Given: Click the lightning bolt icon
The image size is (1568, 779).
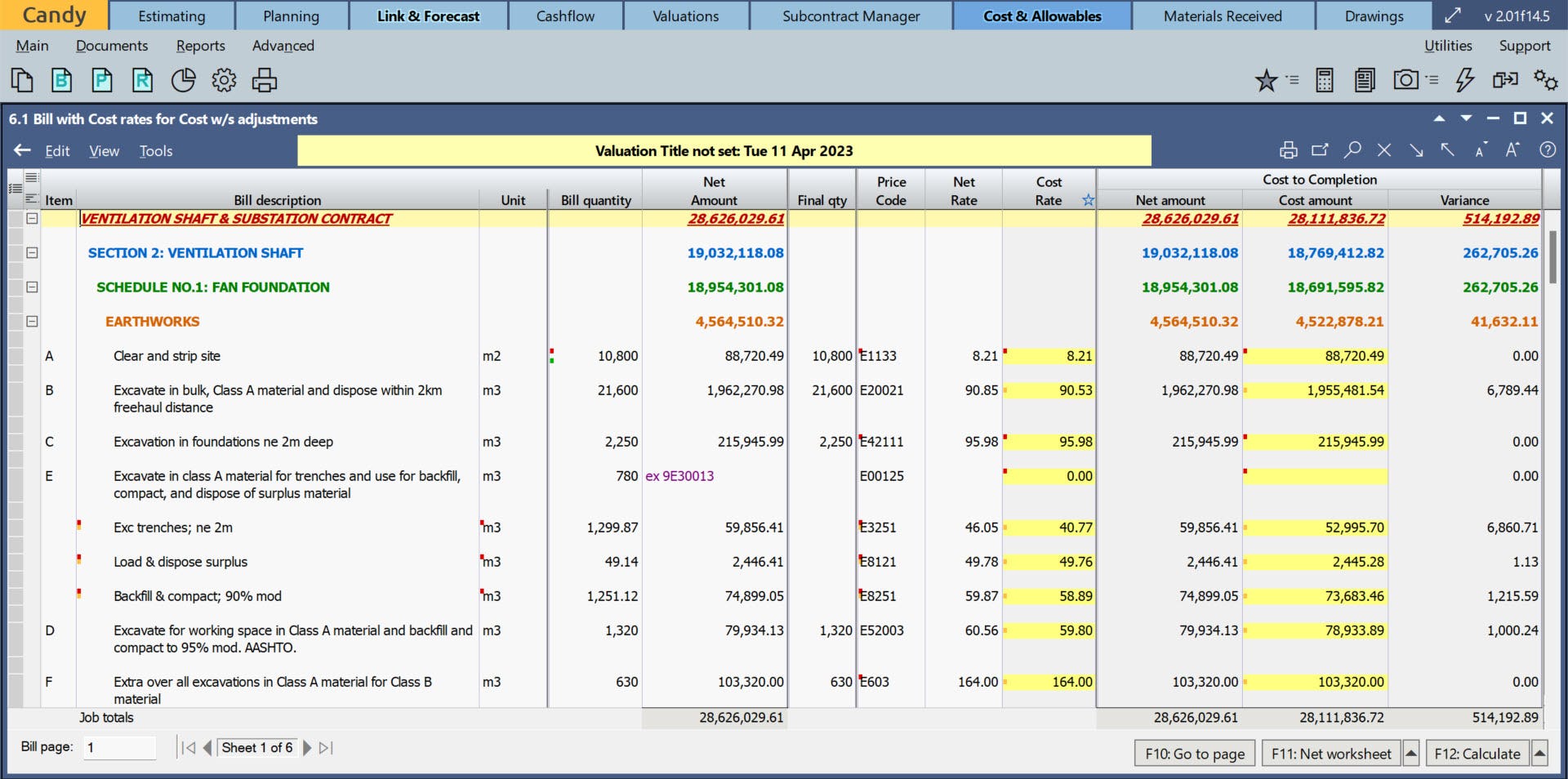Looking at the screenshot, I should click(1465, 80).
